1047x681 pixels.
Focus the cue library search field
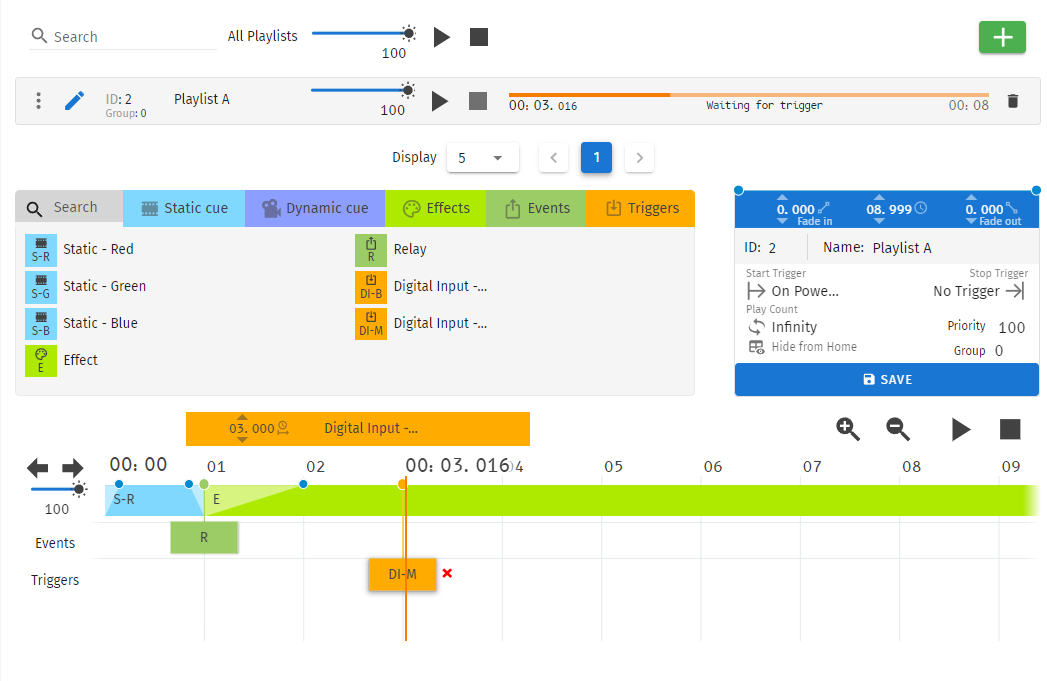69,208
